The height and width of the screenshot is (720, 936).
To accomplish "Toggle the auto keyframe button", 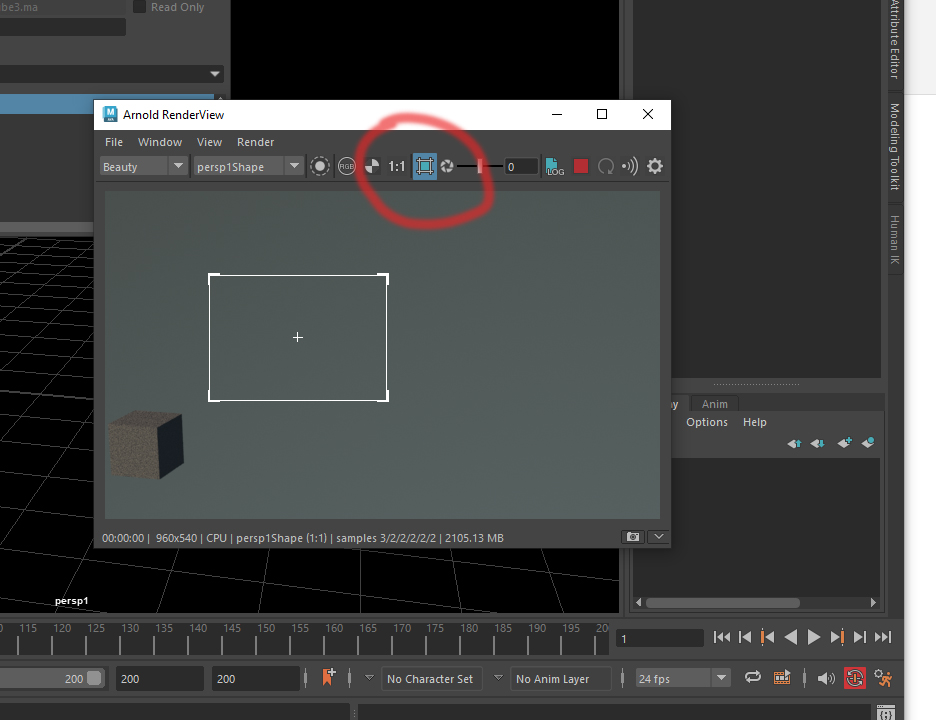I will point(855,678).
